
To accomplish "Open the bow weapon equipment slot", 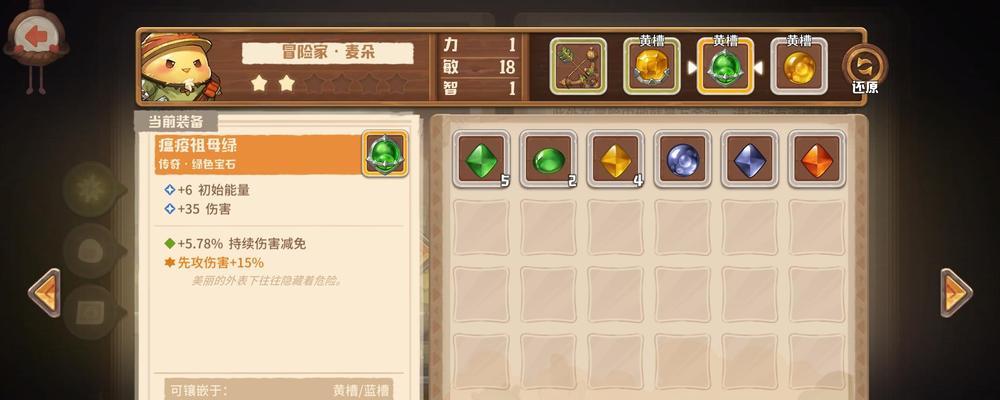I will (x=578, y=66).
